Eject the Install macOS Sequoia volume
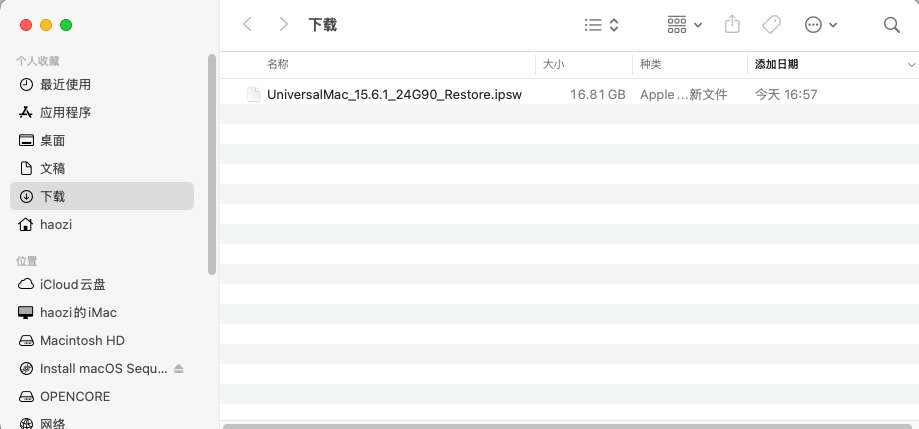The height and width of the screenshot is (429, 919). [179, 369]
